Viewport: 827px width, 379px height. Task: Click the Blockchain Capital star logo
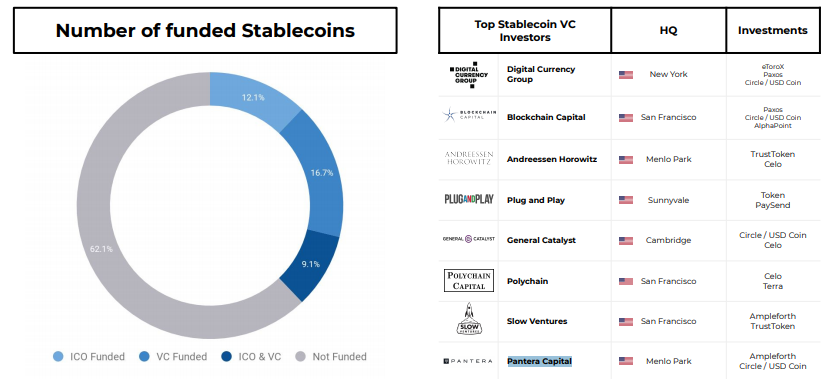coord(469,116)
